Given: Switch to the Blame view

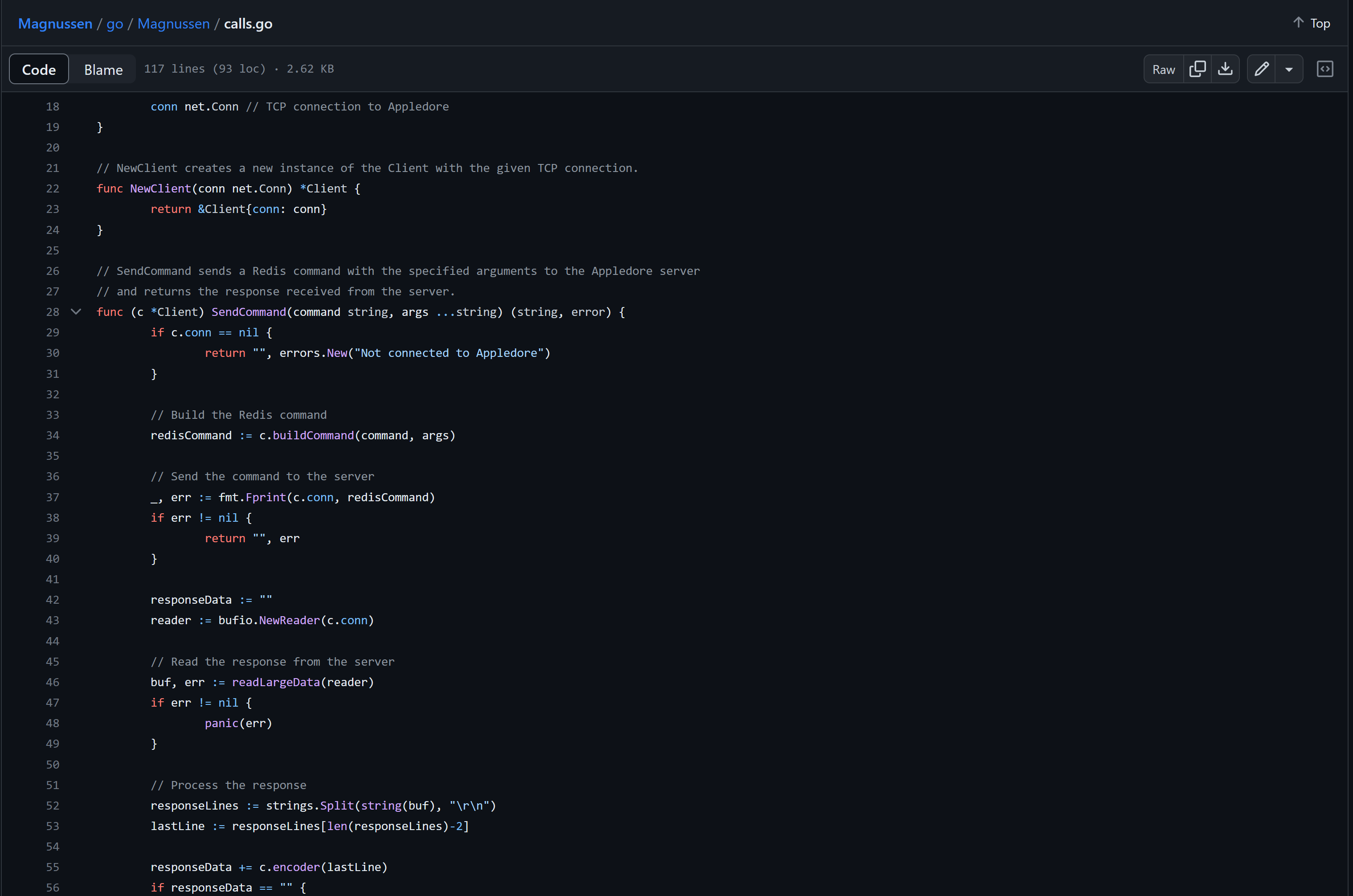Looking at the screenshot, I should 103,69.
